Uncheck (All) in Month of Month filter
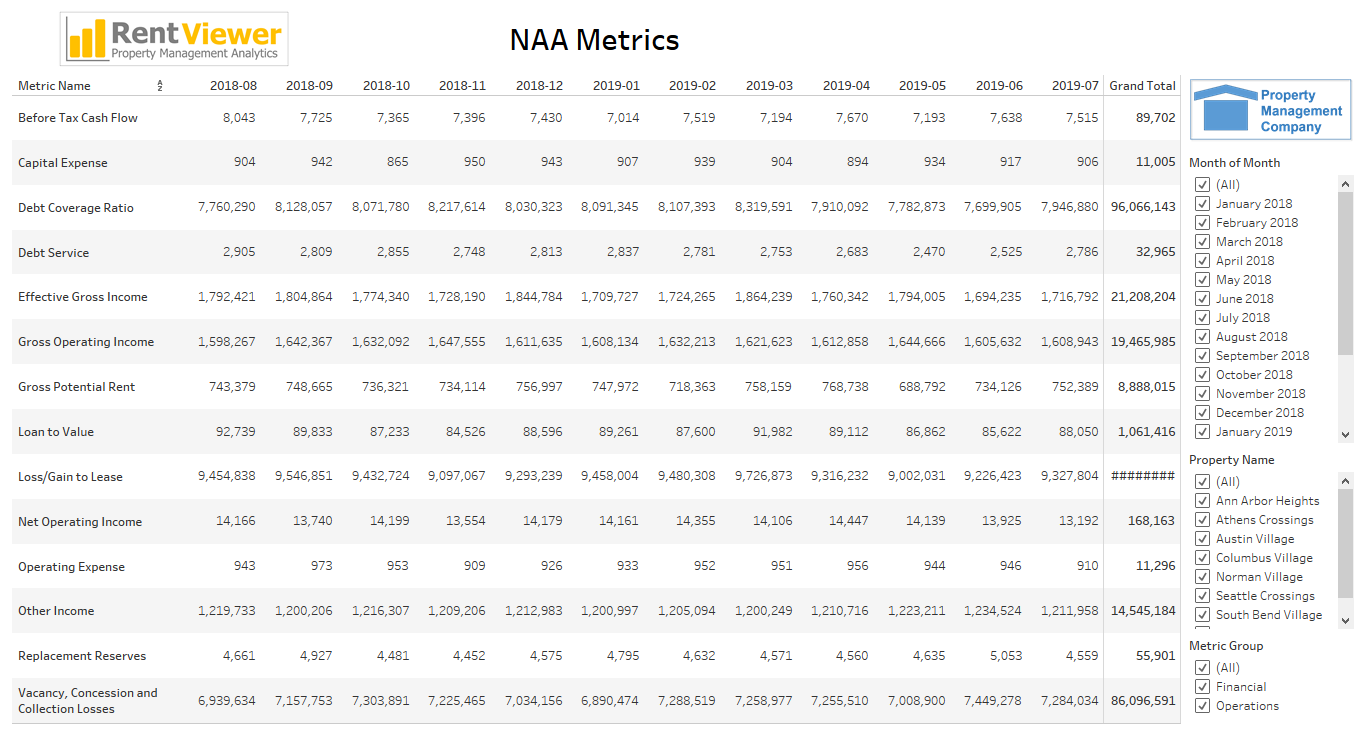Image resolution: width=1365 pixels, height=736 pixels. coord(1202,184)
